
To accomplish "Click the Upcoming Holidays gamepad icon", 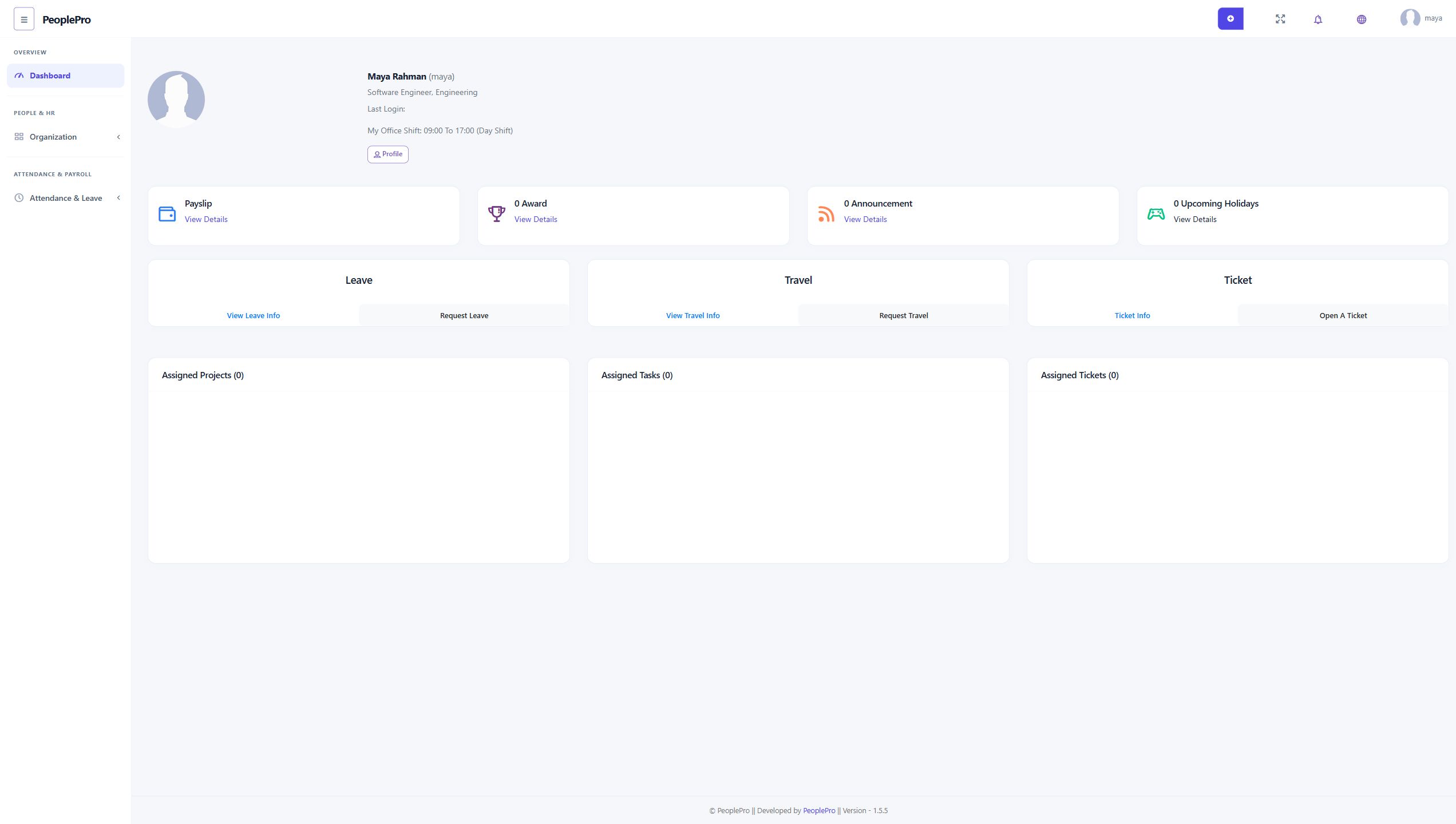I will point(1156,214).
